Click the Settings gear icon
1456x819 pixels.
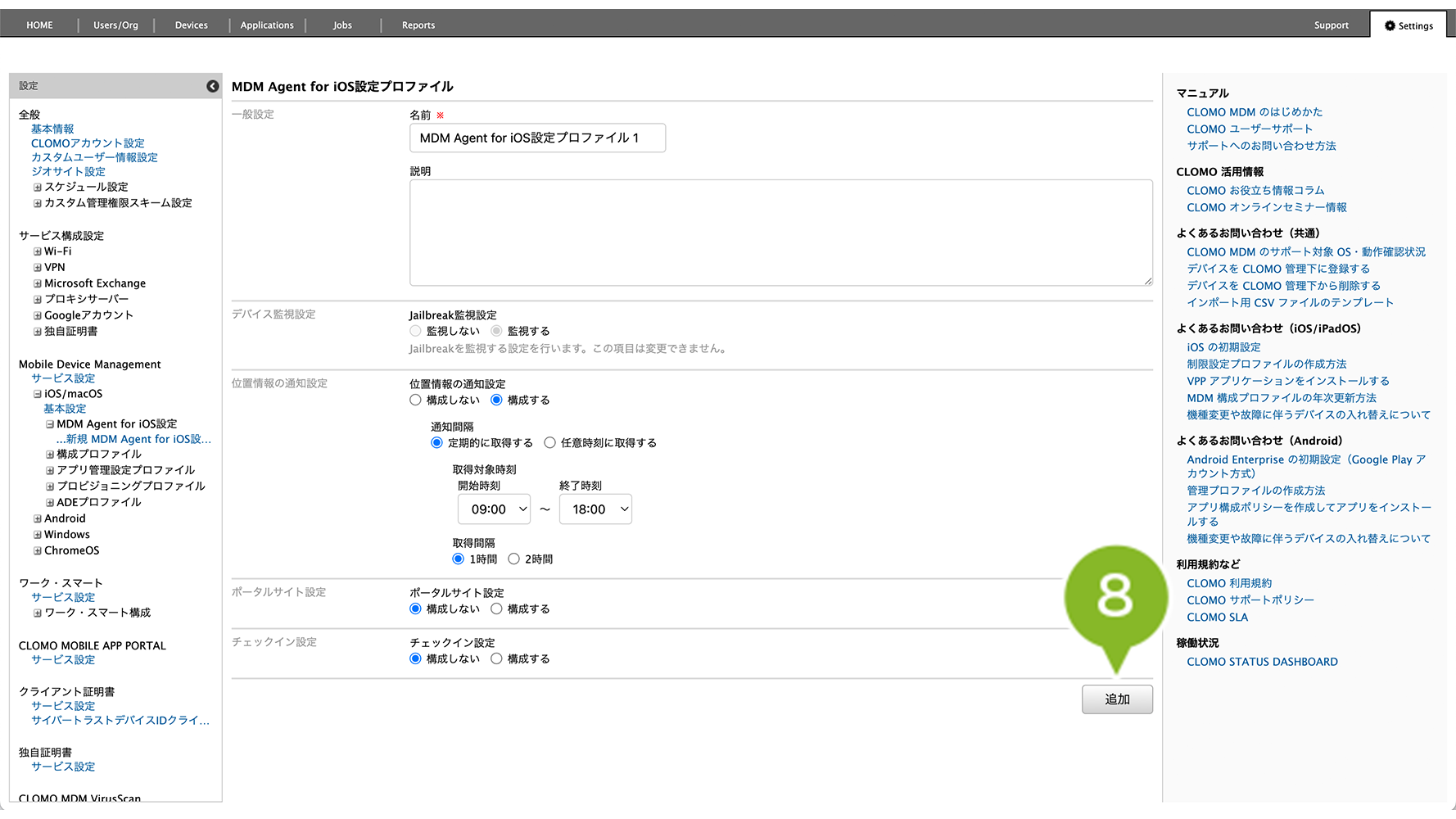click(x=1390, y=26)
